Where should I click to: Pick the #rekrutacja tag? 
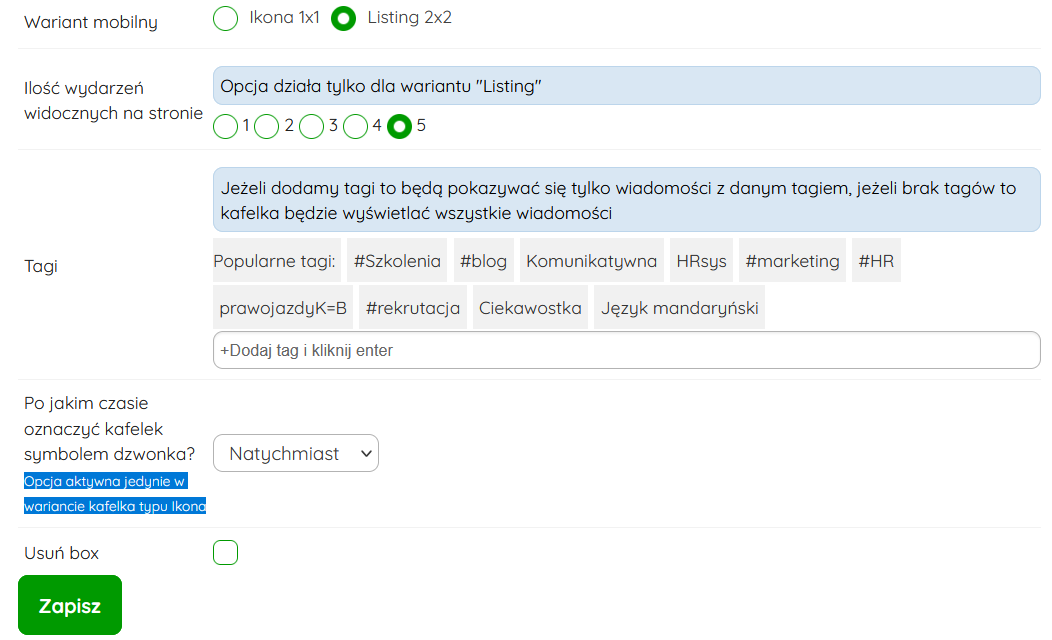pos(413,308)
